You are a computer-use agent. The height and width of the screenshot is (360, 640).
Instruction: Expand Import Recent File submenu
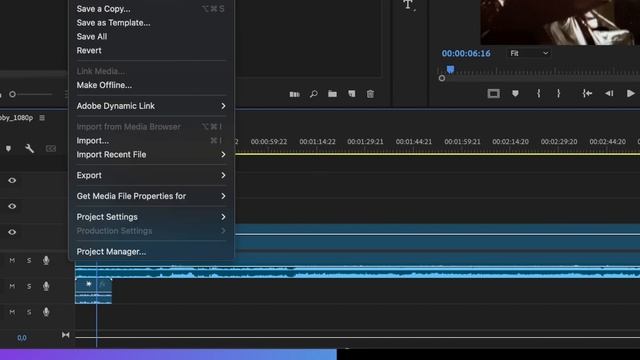[x=151, y=154]
